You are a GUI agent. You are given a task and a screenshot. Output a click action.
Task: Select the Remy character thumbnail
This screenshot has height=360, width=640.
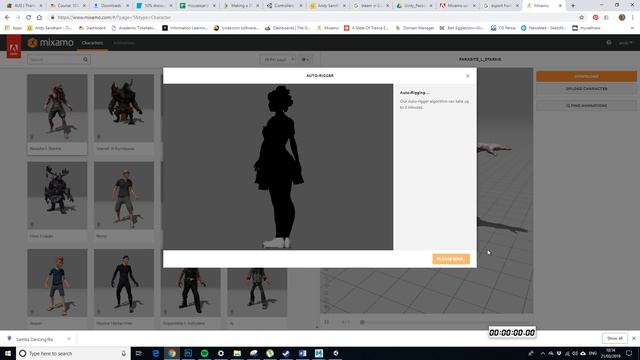point(124,195)
